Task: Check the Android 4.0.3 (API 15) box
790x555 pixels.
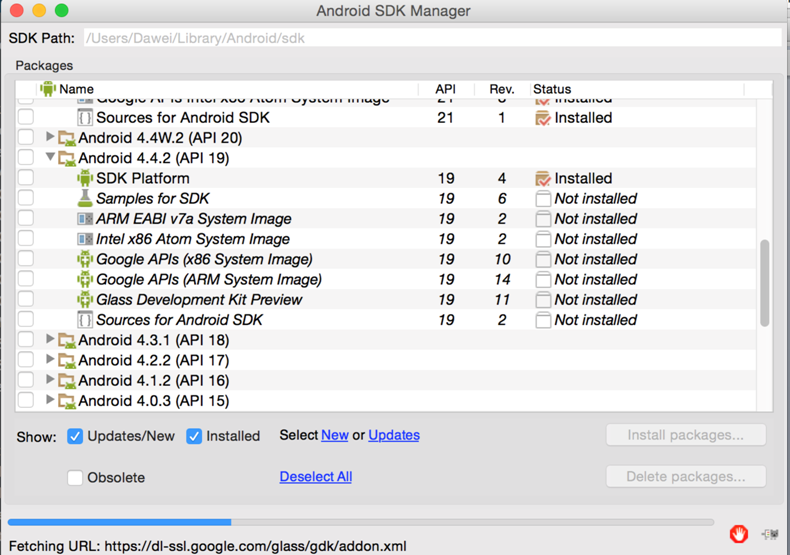Action: [x=26, y=400]
